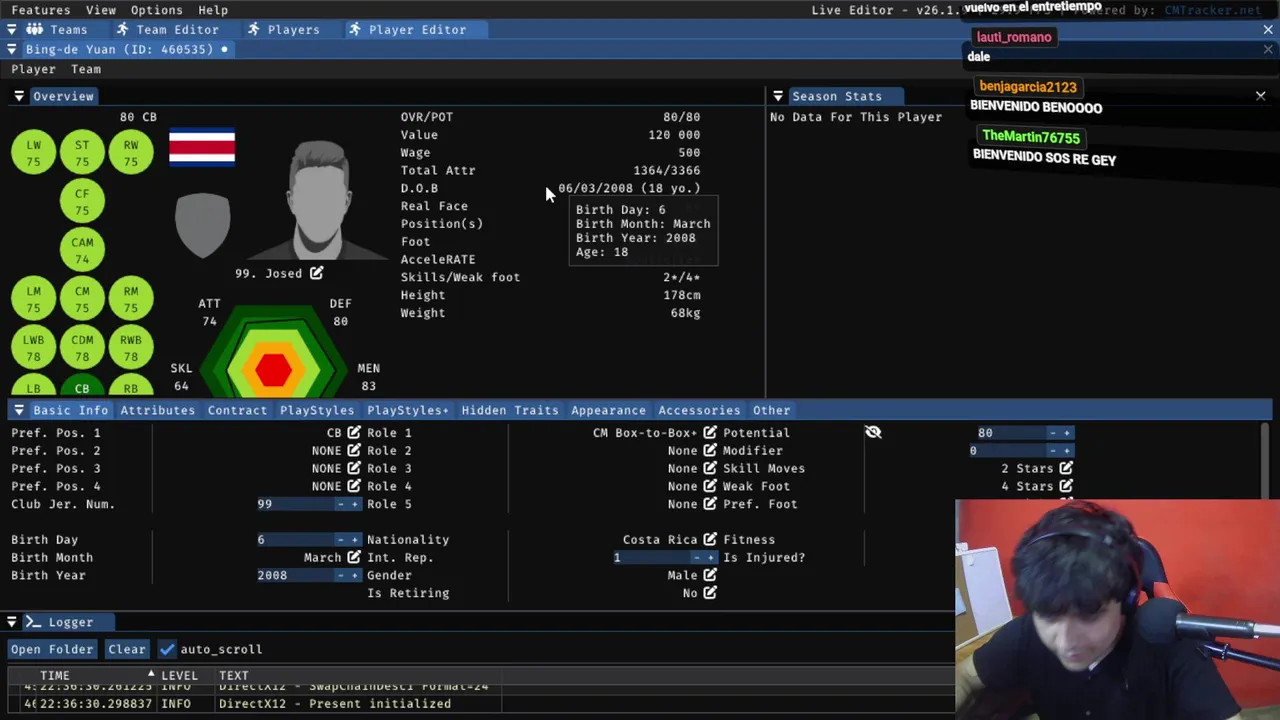Collapse the Overview panel
1280x720 pixels.
click(19, 97)
